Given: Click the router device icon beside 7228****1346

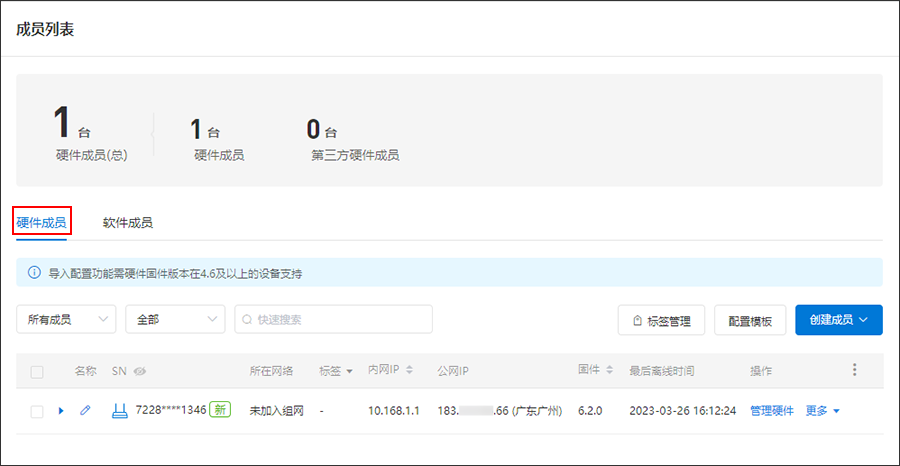Looking at the screenshot, I should (119, 410).
